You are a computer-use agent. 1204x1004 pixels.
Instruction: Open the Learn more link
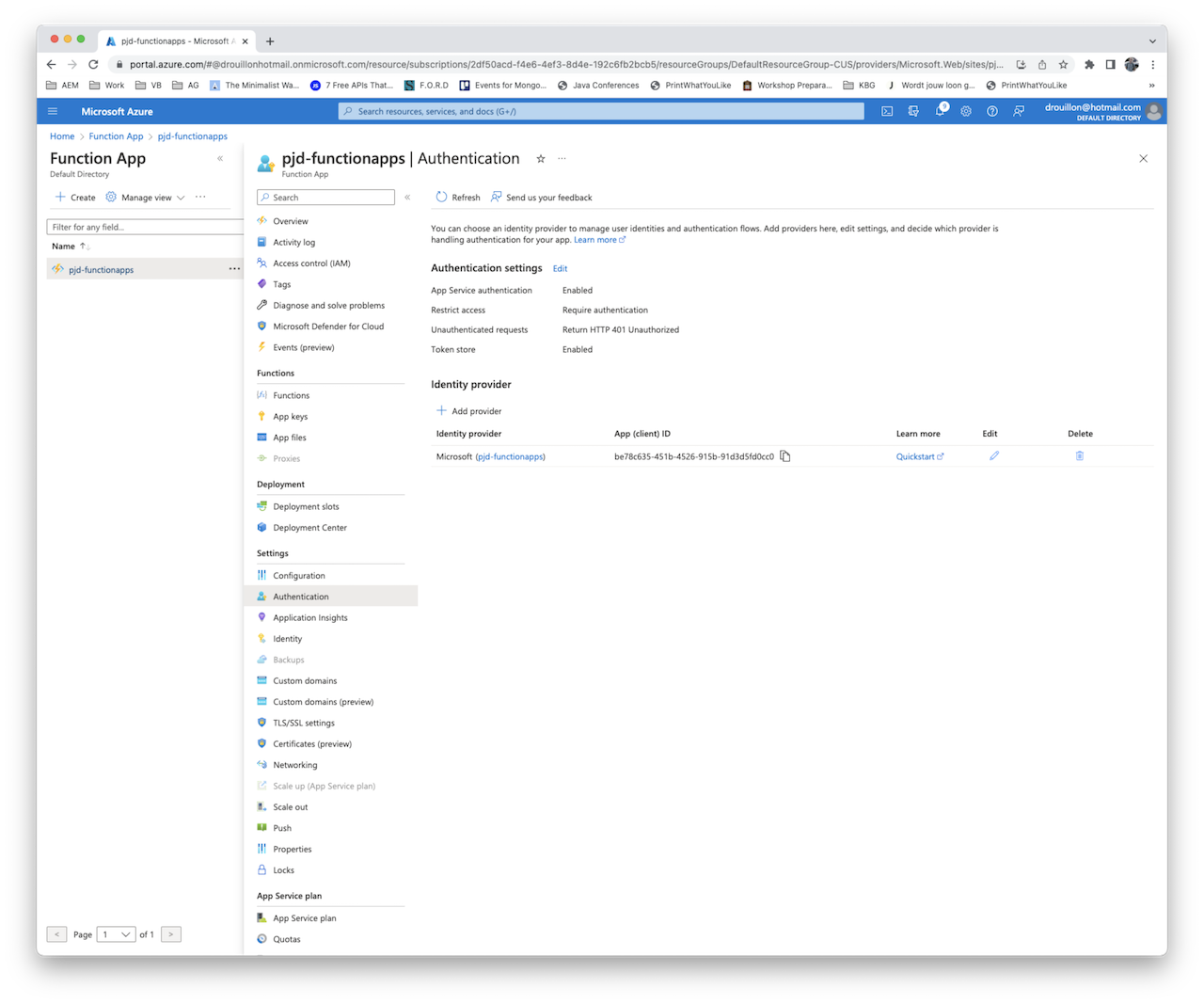pyautogui.click(x=599, y=240)
